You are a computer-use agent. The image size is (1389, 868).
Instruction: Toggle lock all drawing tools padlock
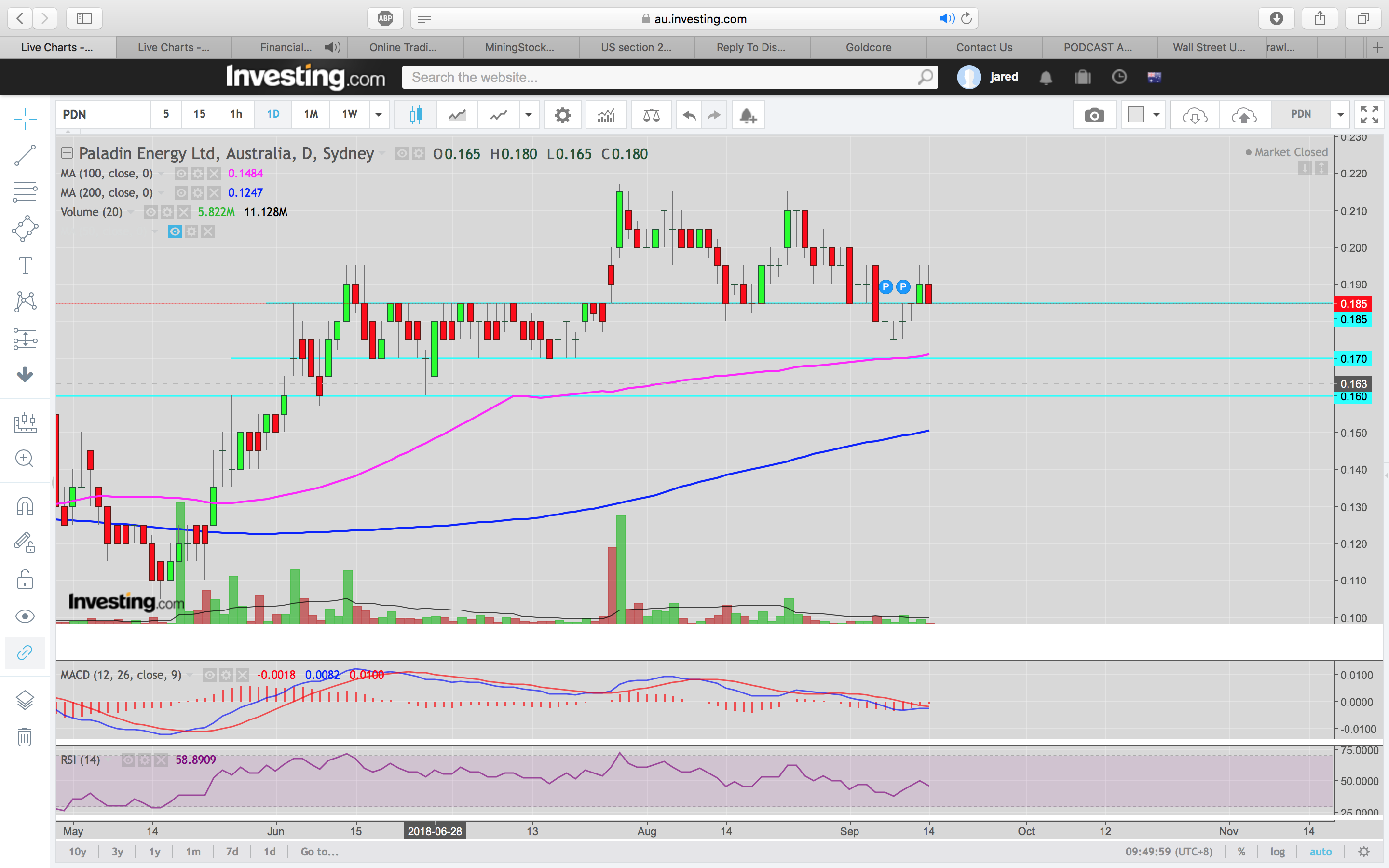point(25,579)
